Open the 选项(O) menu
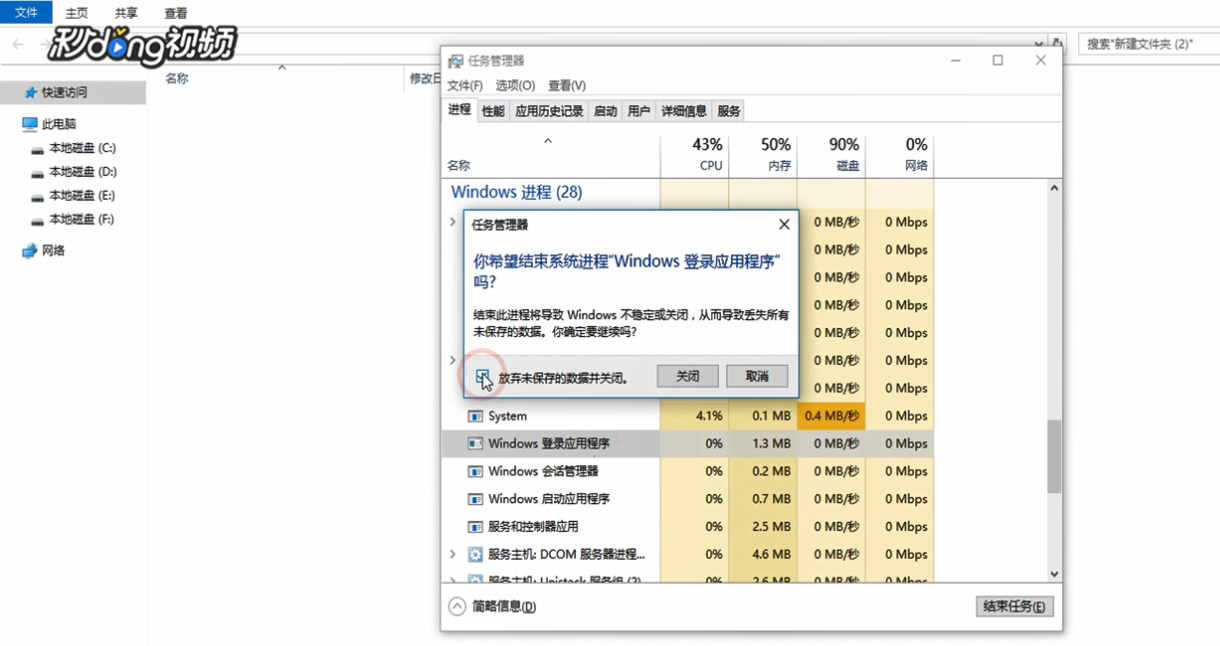1220x646 pixels. pos(513,85)
